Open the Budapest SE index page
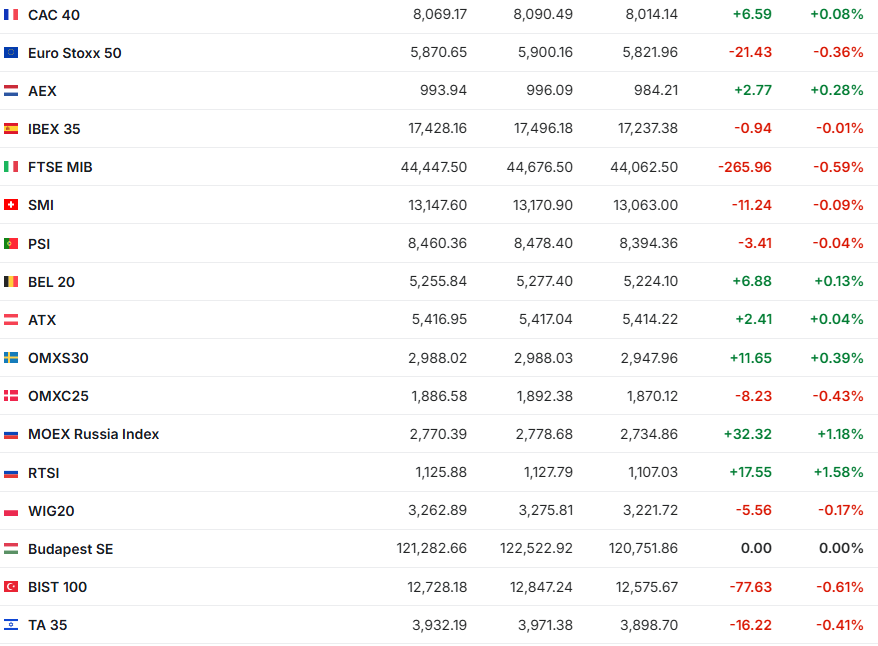 [x=70, y=549]
